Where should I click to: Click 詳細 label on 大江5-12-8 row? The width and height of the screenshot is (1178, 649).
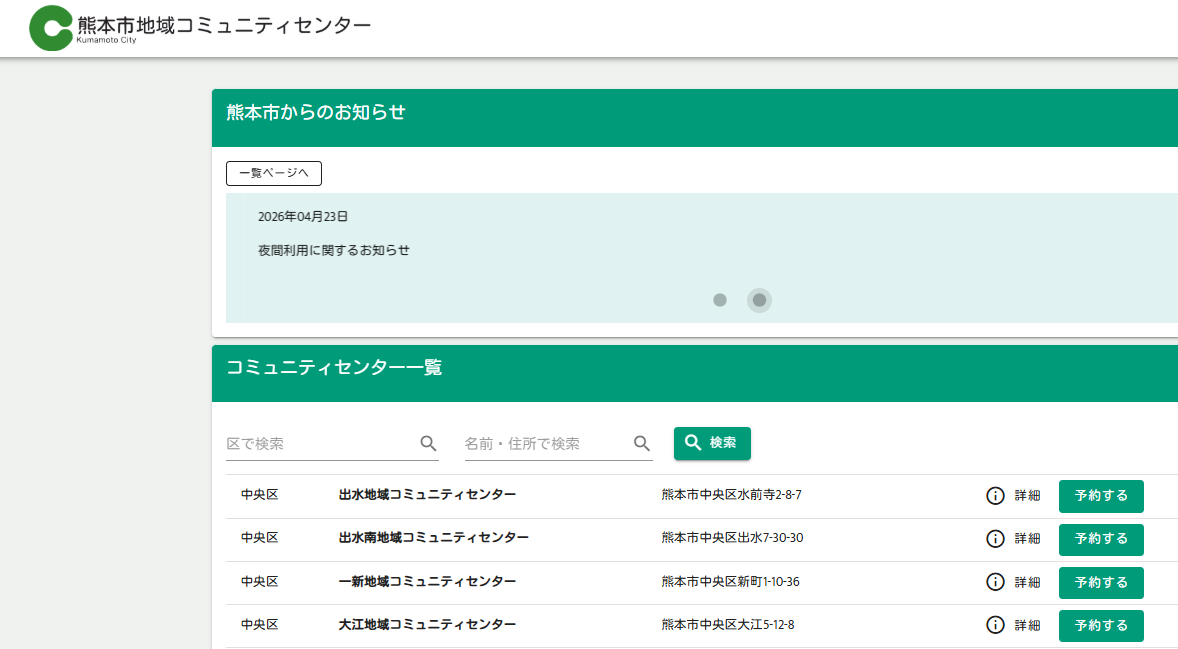pos(1027,625)
